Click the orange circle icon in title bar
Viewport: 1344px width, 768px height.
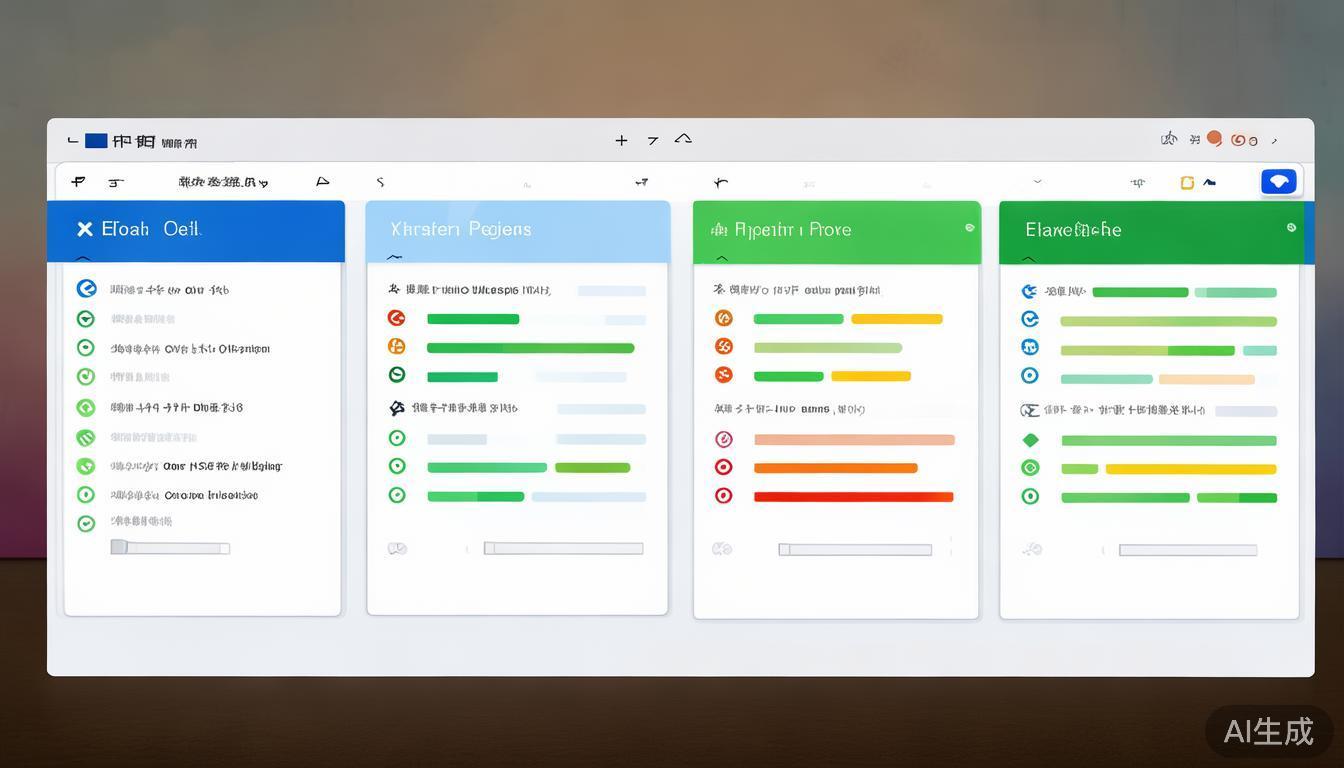click(1214, 139)
